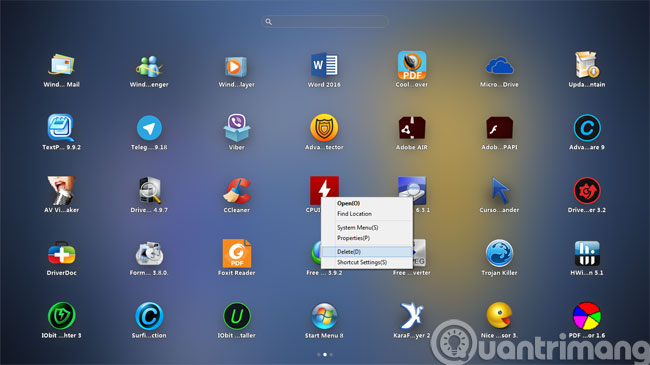Open the Viber app icon

[x=236, y=128]
